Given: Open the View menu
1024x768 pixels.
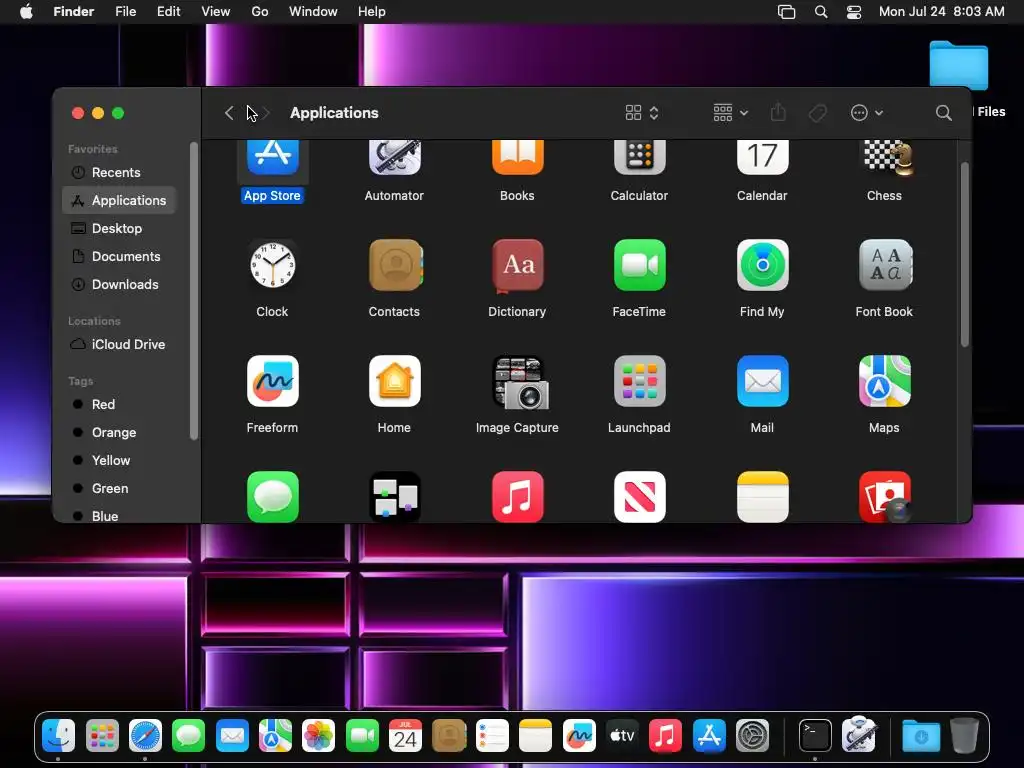Looking at the screenshot, I should 216,12.
